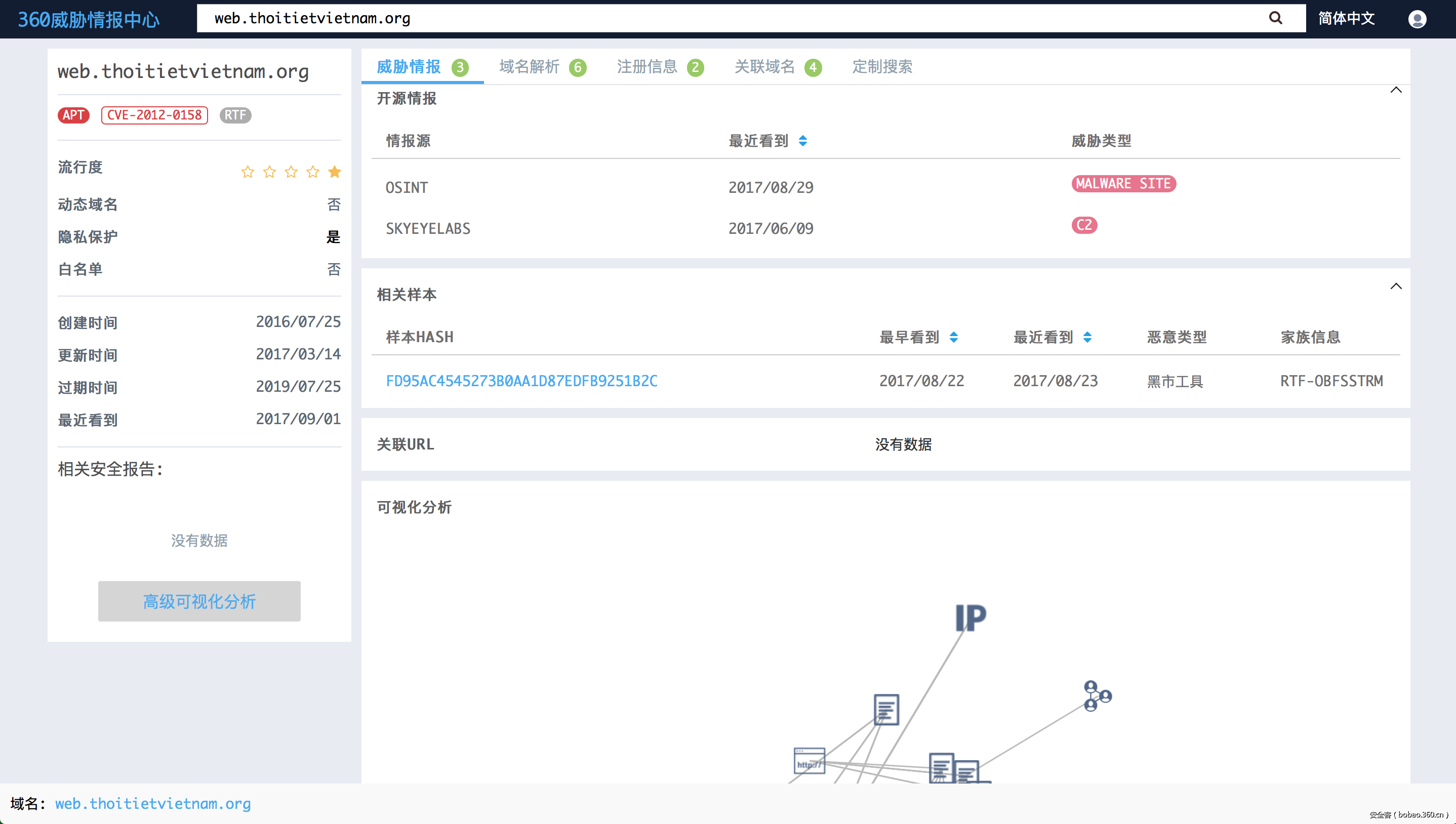Click the http:// webpage node icon
Screen dimensions: 1456x824
point(809,763)
